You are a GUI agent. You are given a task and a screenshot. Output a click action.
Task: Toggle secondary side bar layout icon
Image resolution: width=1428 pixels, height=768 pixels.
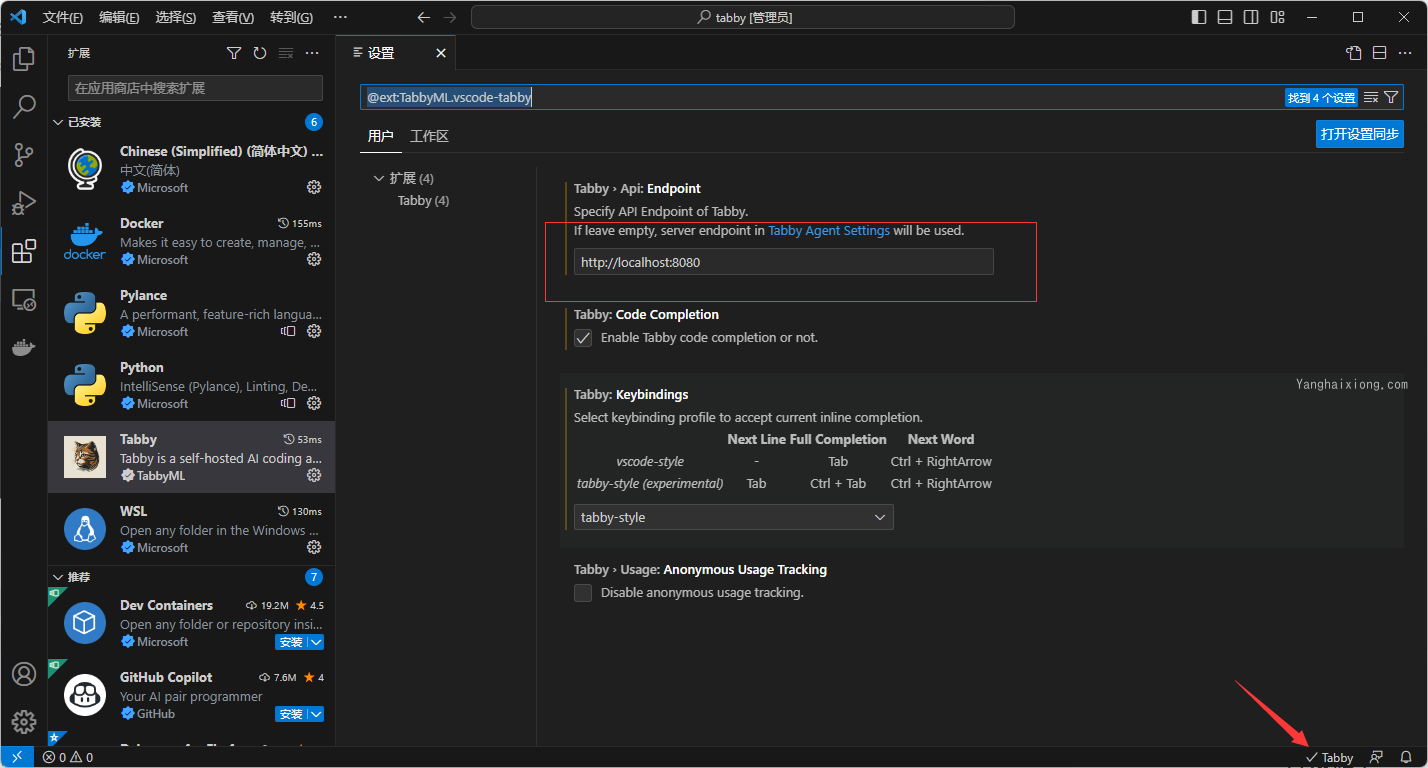click(1251, 17)
